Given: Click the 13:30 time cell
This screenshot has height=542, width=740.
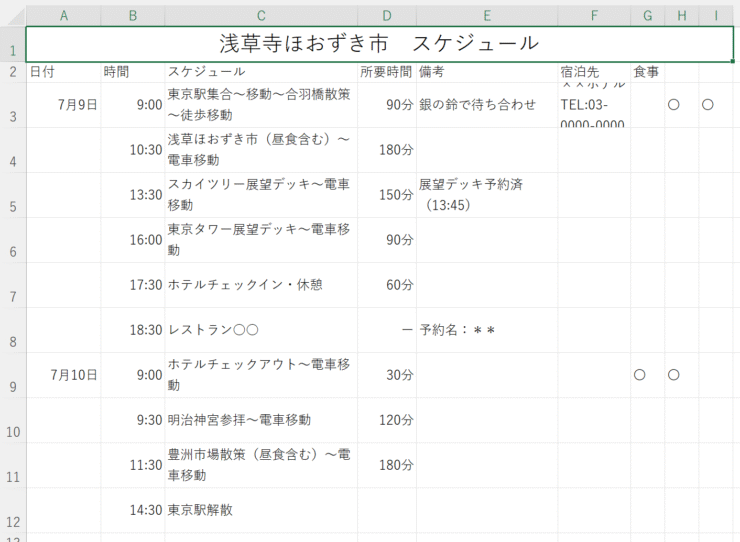Looking at the screenshot, I should pos(133,195).
